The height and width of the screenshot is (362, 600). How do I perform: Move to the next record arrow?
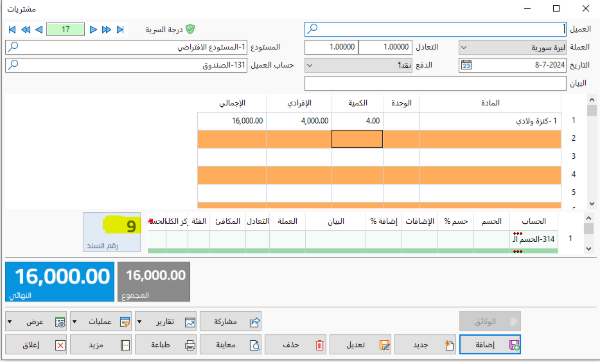click(93, 29)
